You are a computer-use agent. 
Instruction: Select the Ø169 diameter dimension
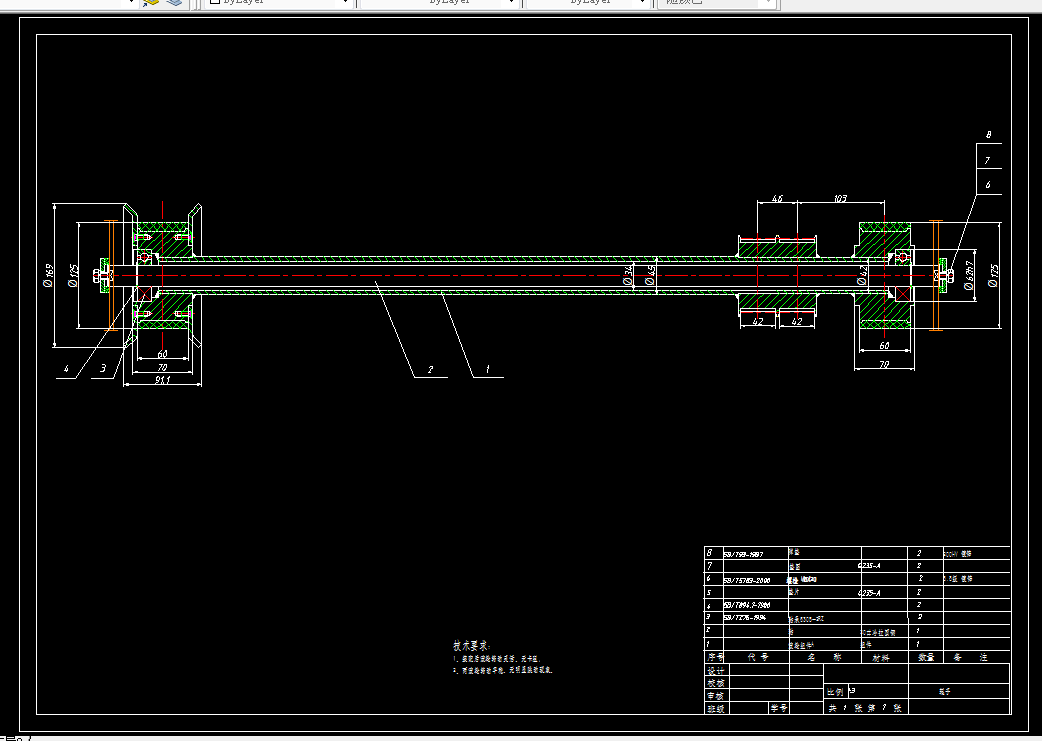pyautogui.click(x=49, y=276)
